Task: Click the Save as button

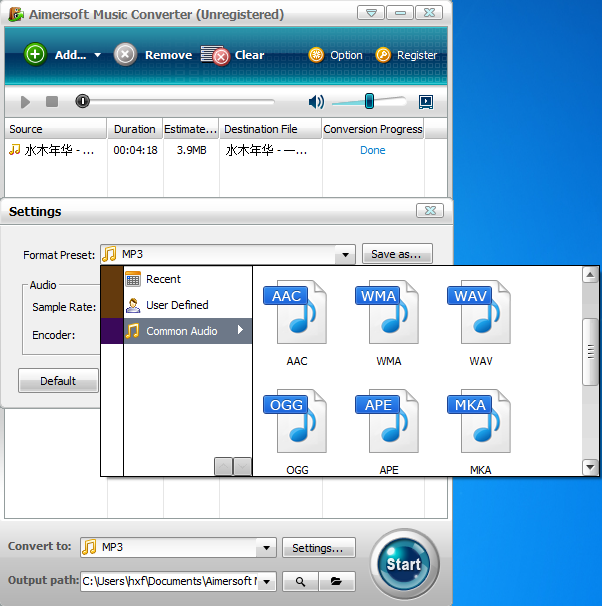Action: point(397,254)
